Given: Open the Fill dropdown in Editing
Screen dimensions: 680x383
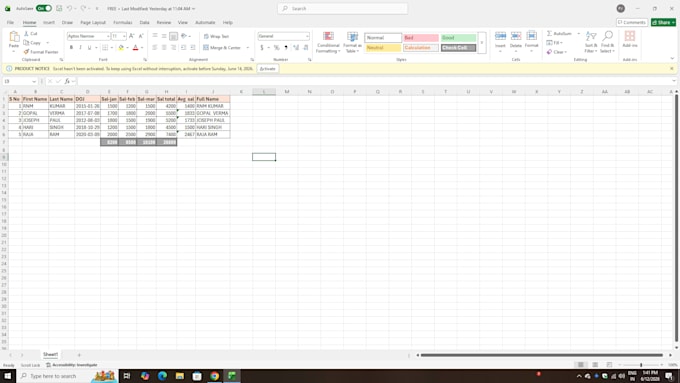Looking at the screenshot, I should coord(555,43).
